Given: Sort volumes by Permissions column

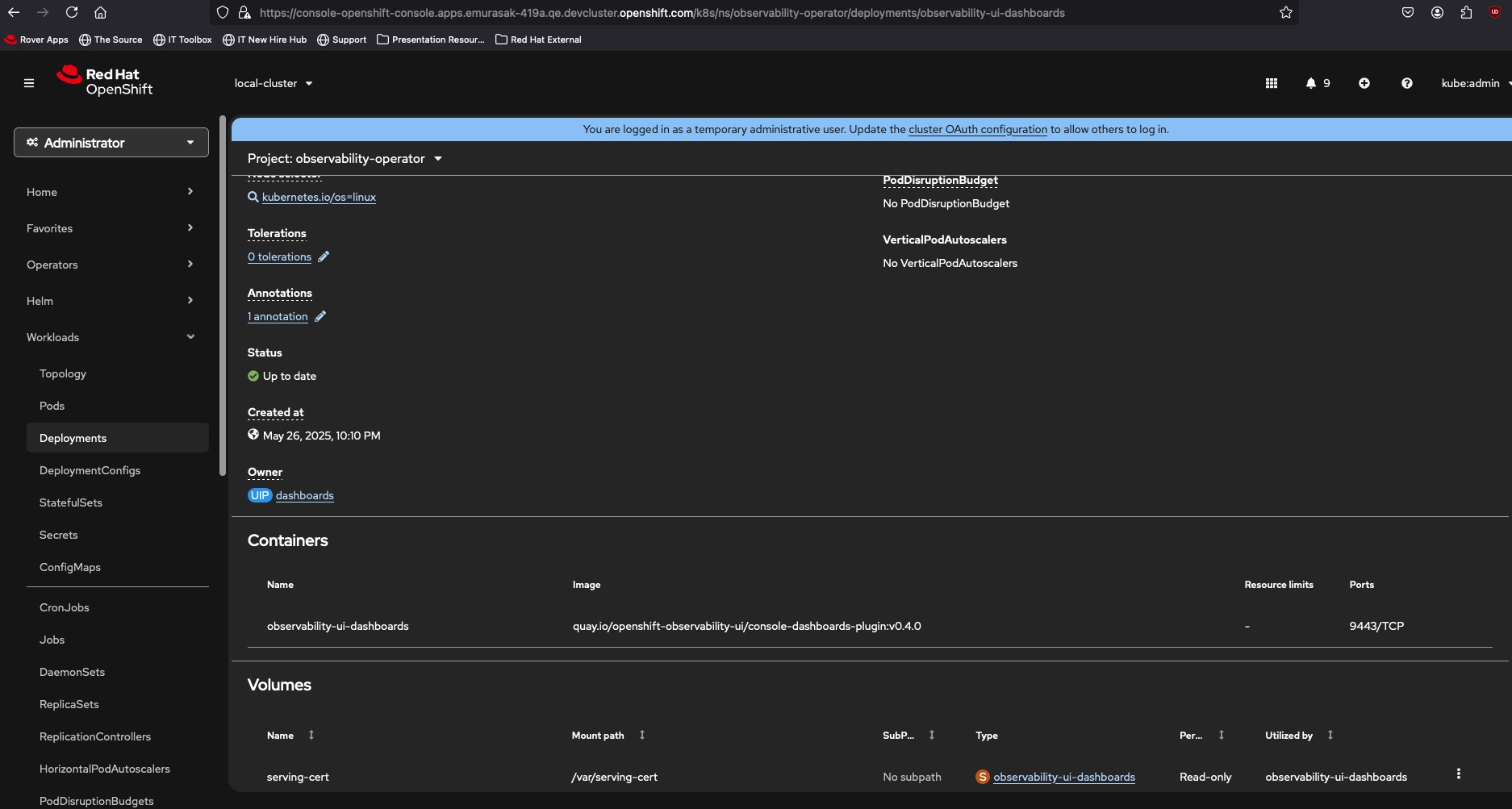Looking at the screenshot, I should (1222, 735).
